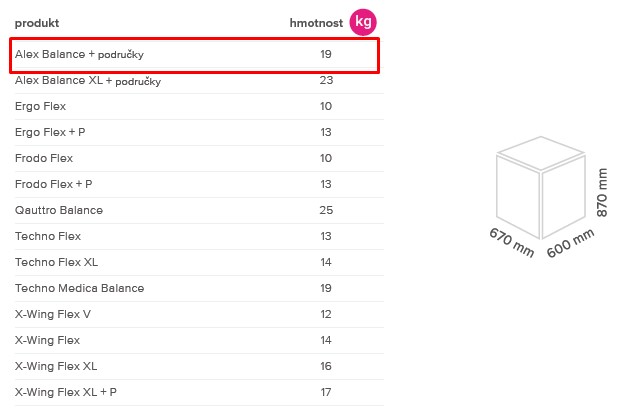Click the weight value 25 for Qauttro Balance
This screenshot has width=627, height=415.
pyautogui.click(x=326, y=210)
